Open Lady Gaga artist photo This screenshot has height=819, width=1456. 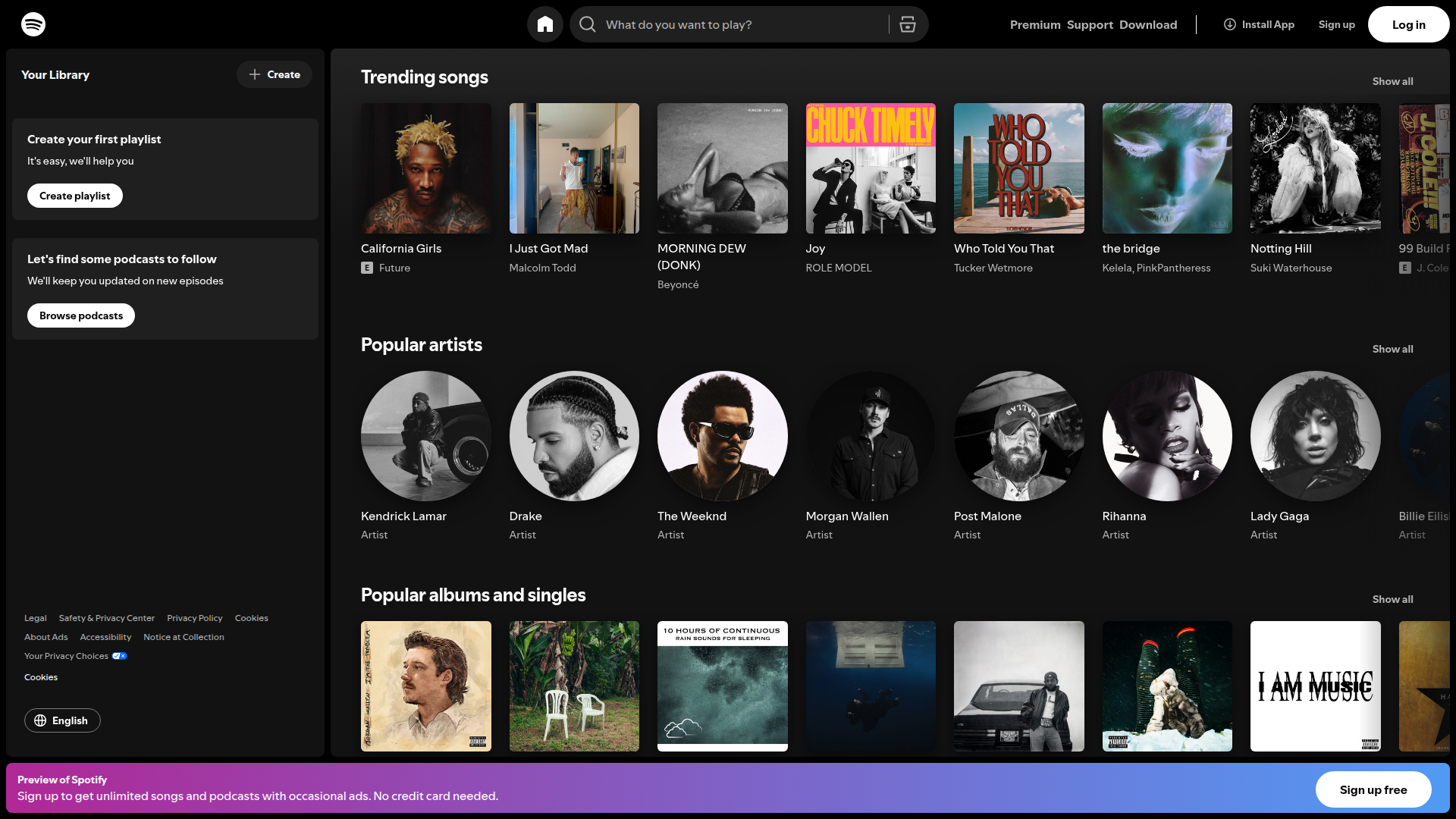[1316, 436]
